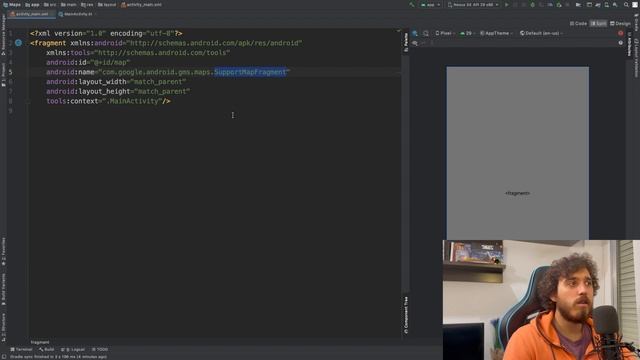This screenshot has height=360, width=640.
Task: Click the fragment breadcrumb below the editor
Action: point(40,342)
